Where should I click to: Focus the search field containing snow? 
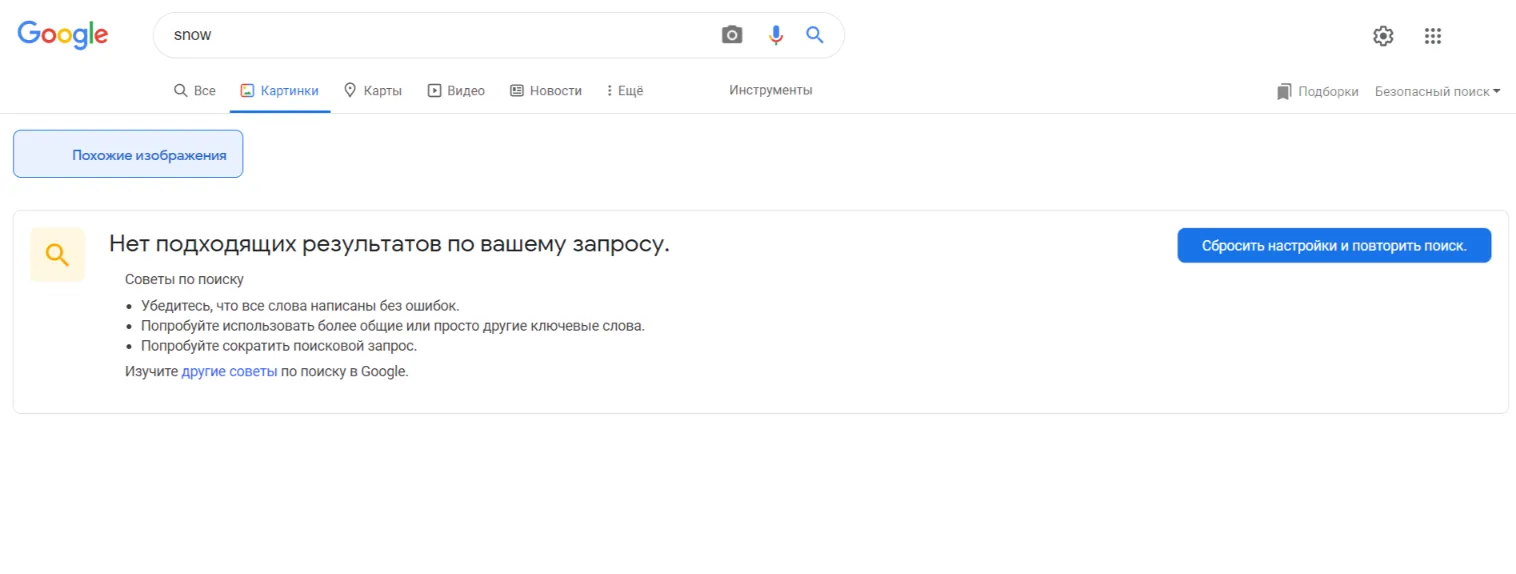tap(440, 35)
